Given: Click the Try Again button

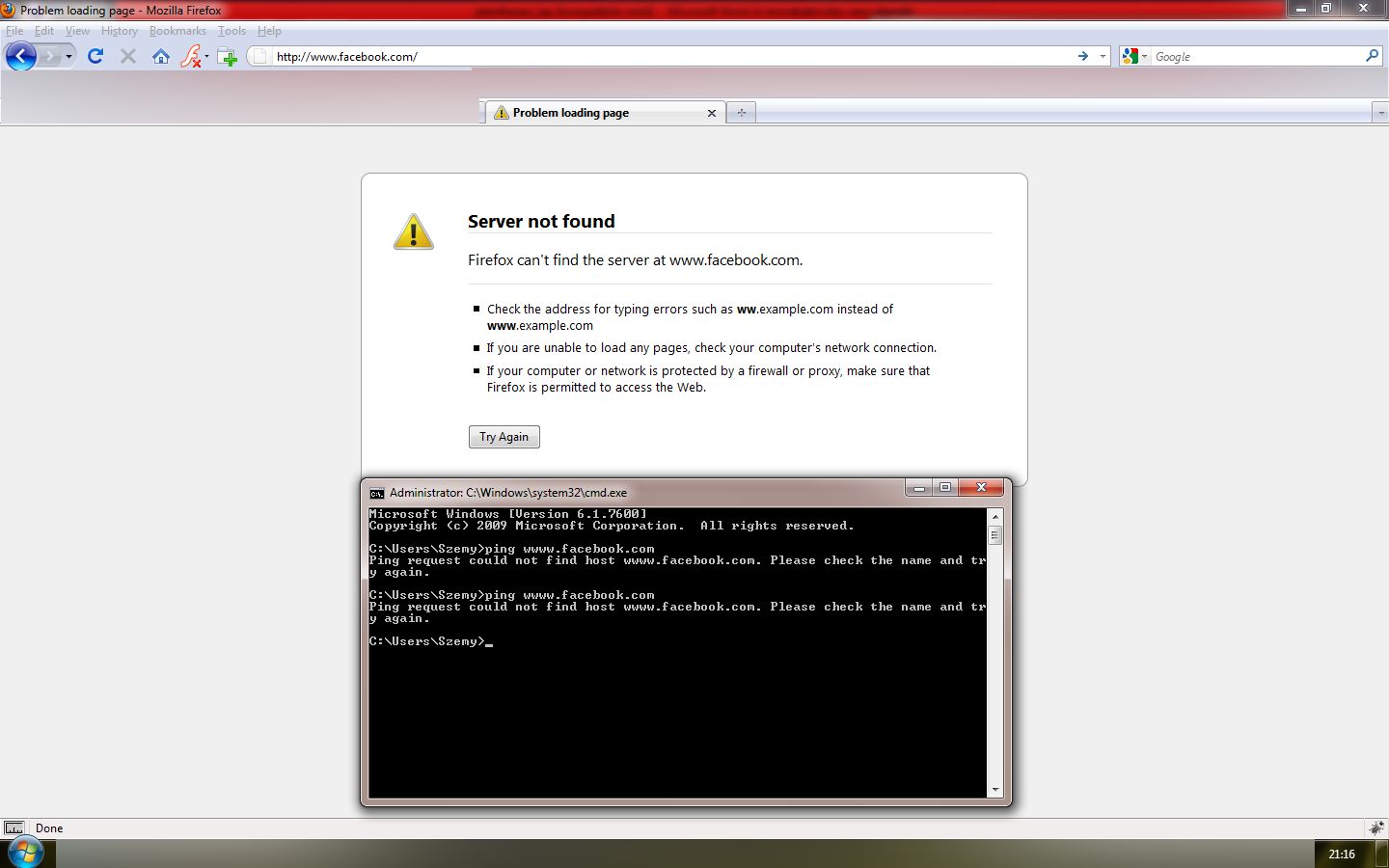Looking at the screenshot, I should click(x=504, y=437).
